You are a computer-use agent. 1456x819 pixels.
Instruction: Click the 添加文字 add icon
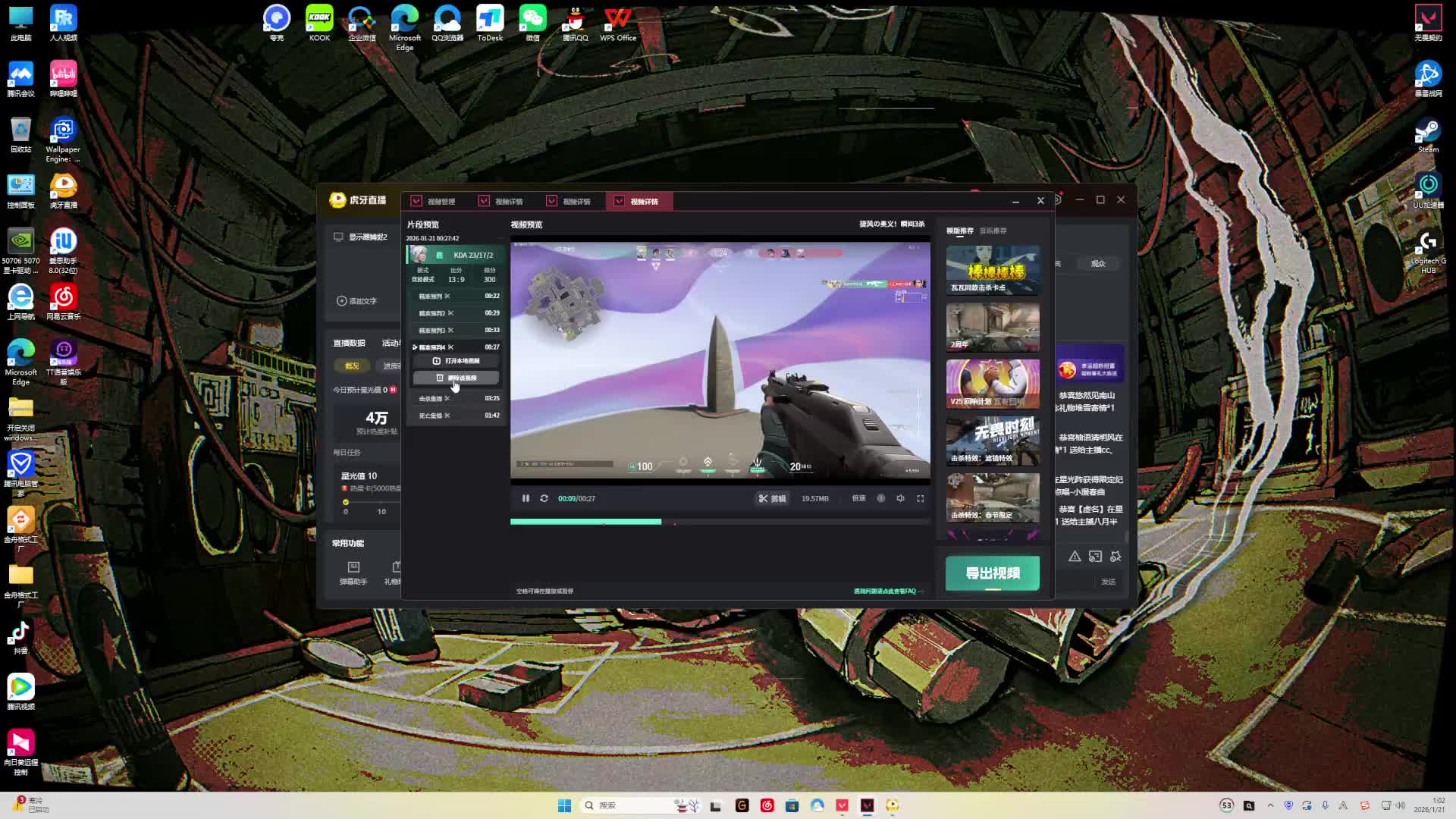click(x=341, y=301)
